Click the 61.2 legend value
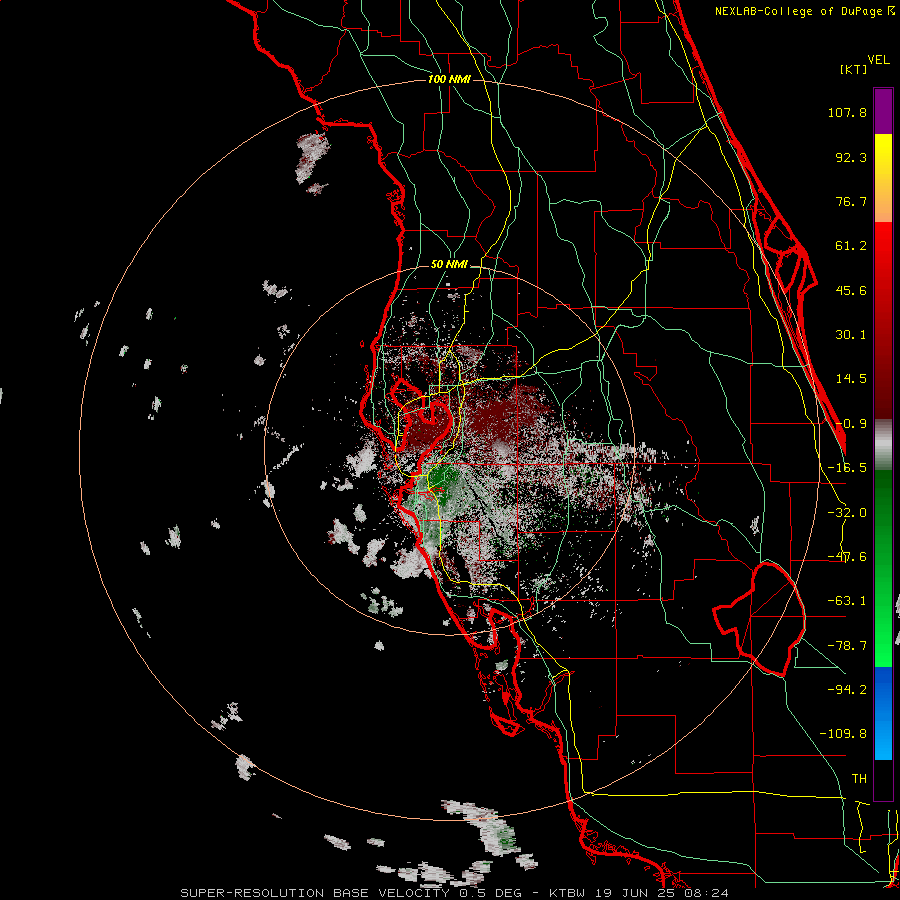This screenshot has height=900, width=900. pyautogui.click(x=851, y=246)
